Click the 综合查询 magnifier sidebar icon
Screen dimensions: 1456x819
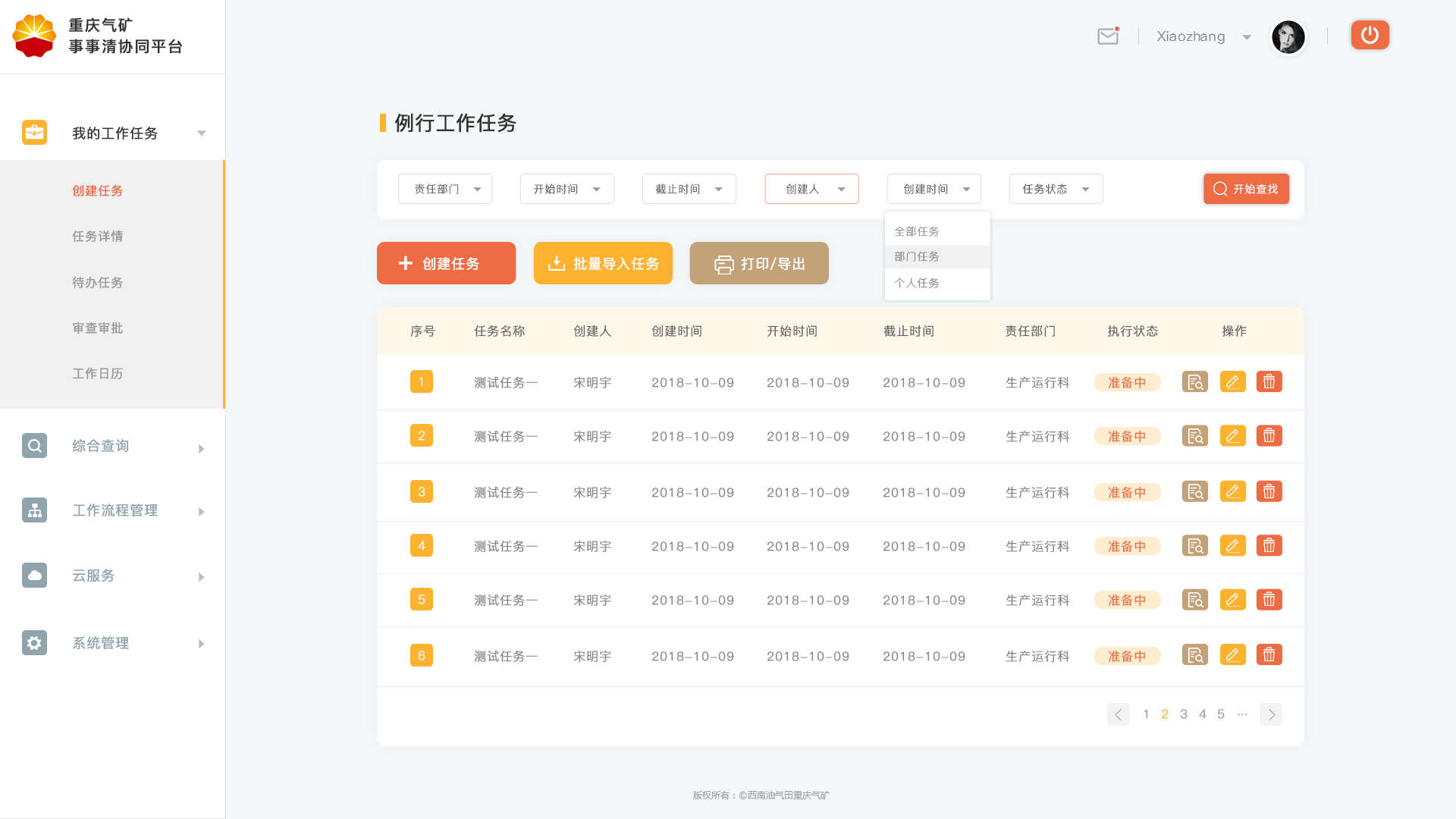tap(34, 445)
